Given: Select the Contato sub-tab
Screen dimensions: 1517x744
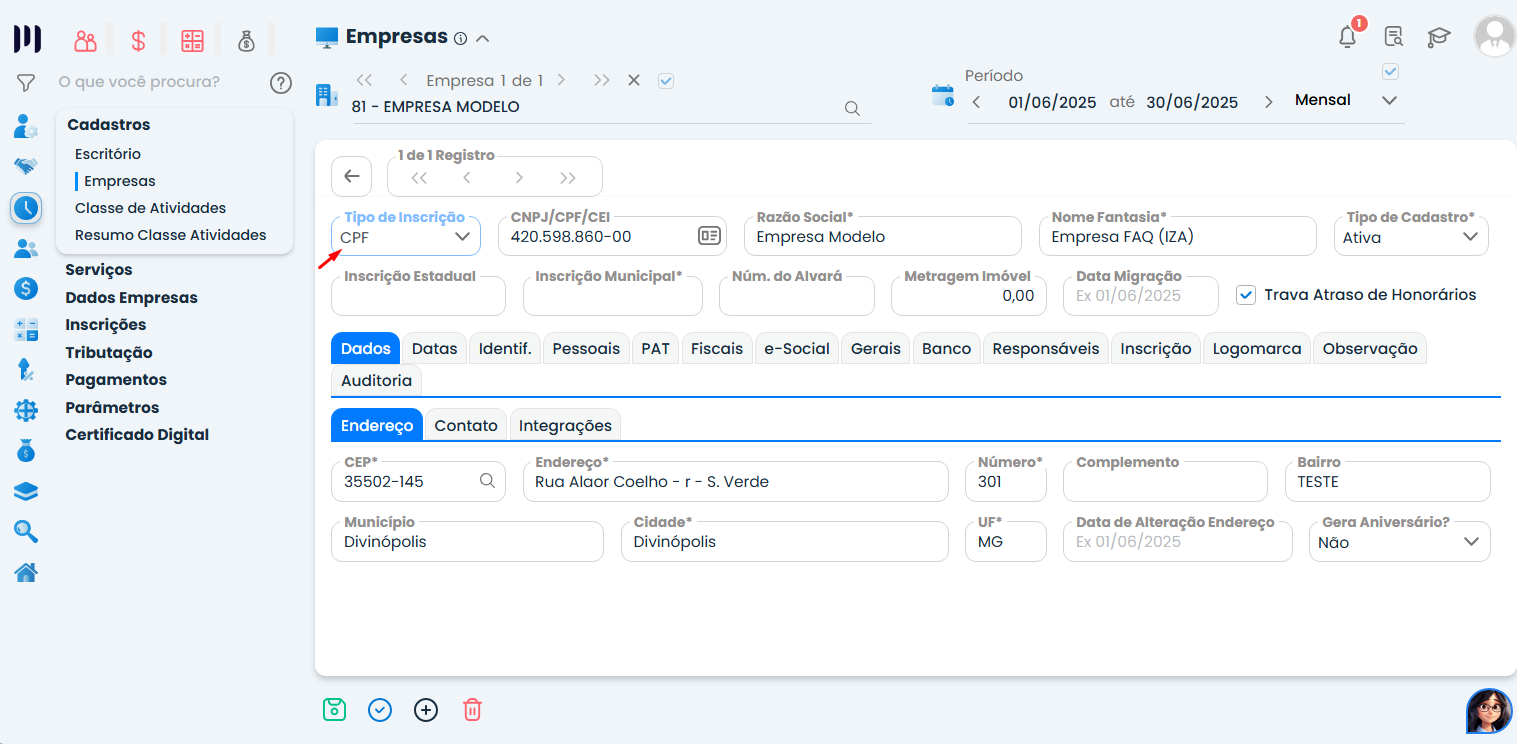Looking at the screenshot, I should pos(466,425).
